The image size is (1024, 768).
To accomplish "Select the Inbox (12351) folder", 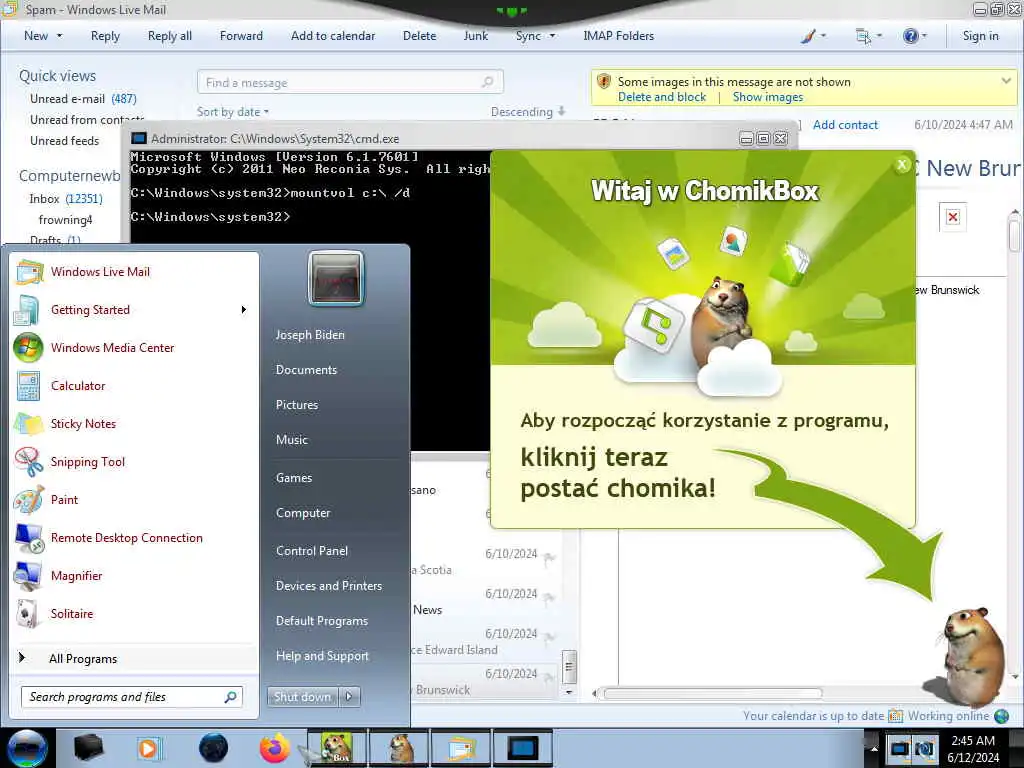I will [x=66, y=199].
